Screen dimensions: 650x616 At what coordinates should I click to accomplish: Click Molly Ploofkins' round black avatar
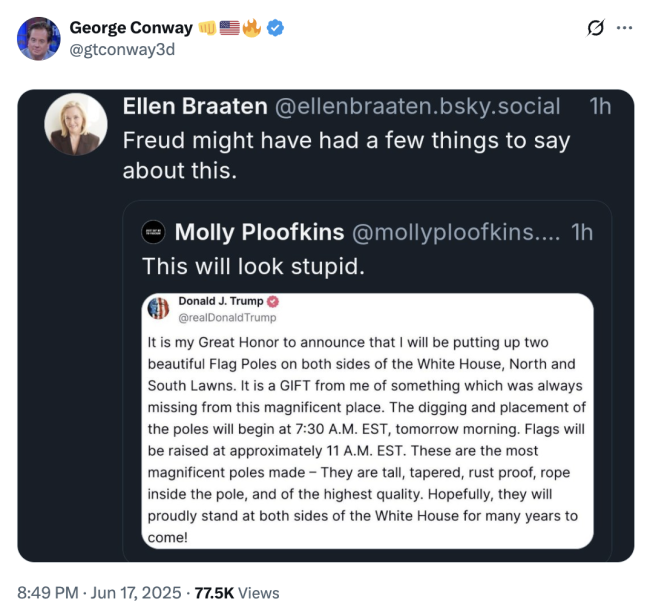click(x=153, y=232)
